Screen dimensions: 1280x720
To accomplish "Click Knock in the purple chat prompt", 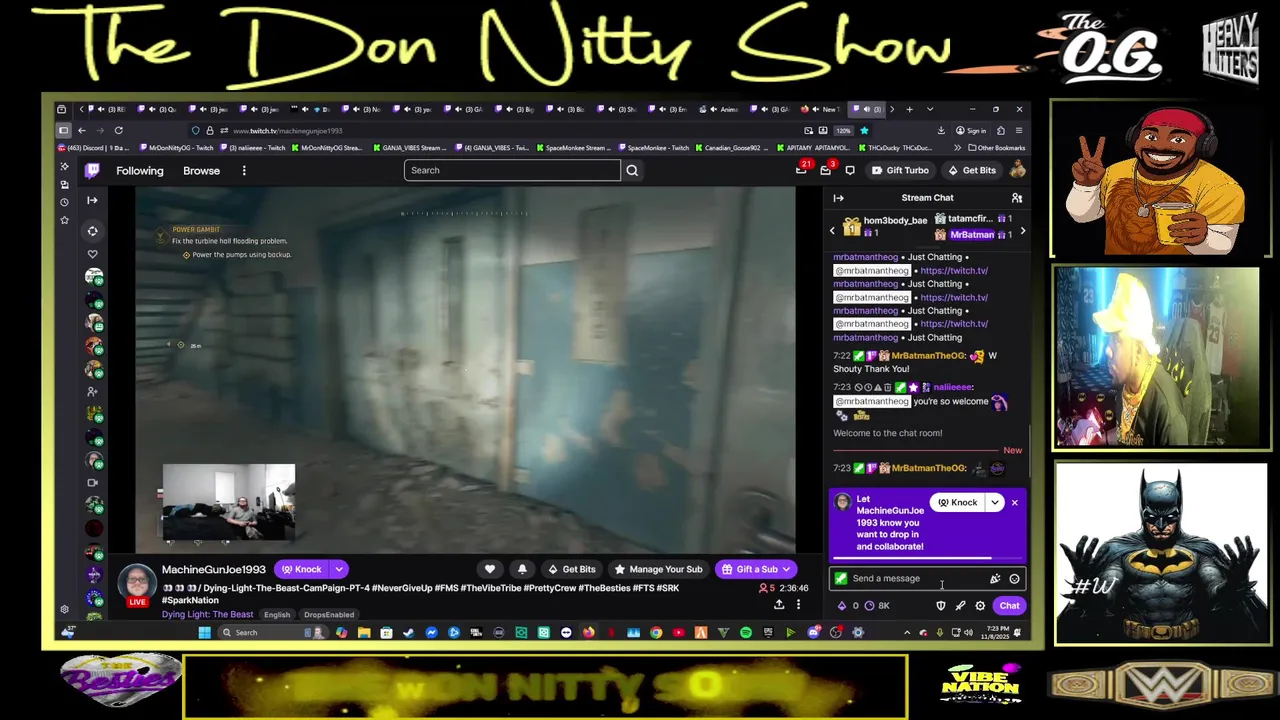I will click(x=958, y=502).
